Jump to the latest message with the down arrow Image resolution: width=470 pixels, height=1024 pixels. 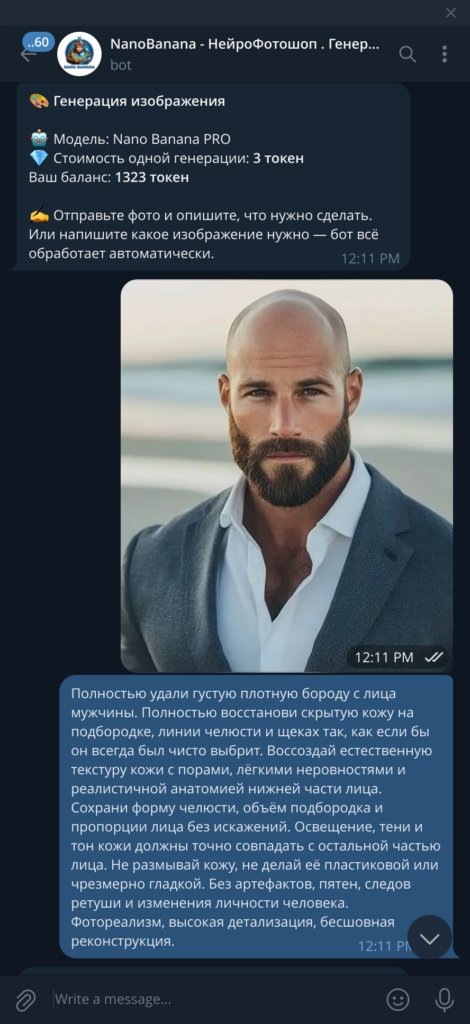point(430,938)
